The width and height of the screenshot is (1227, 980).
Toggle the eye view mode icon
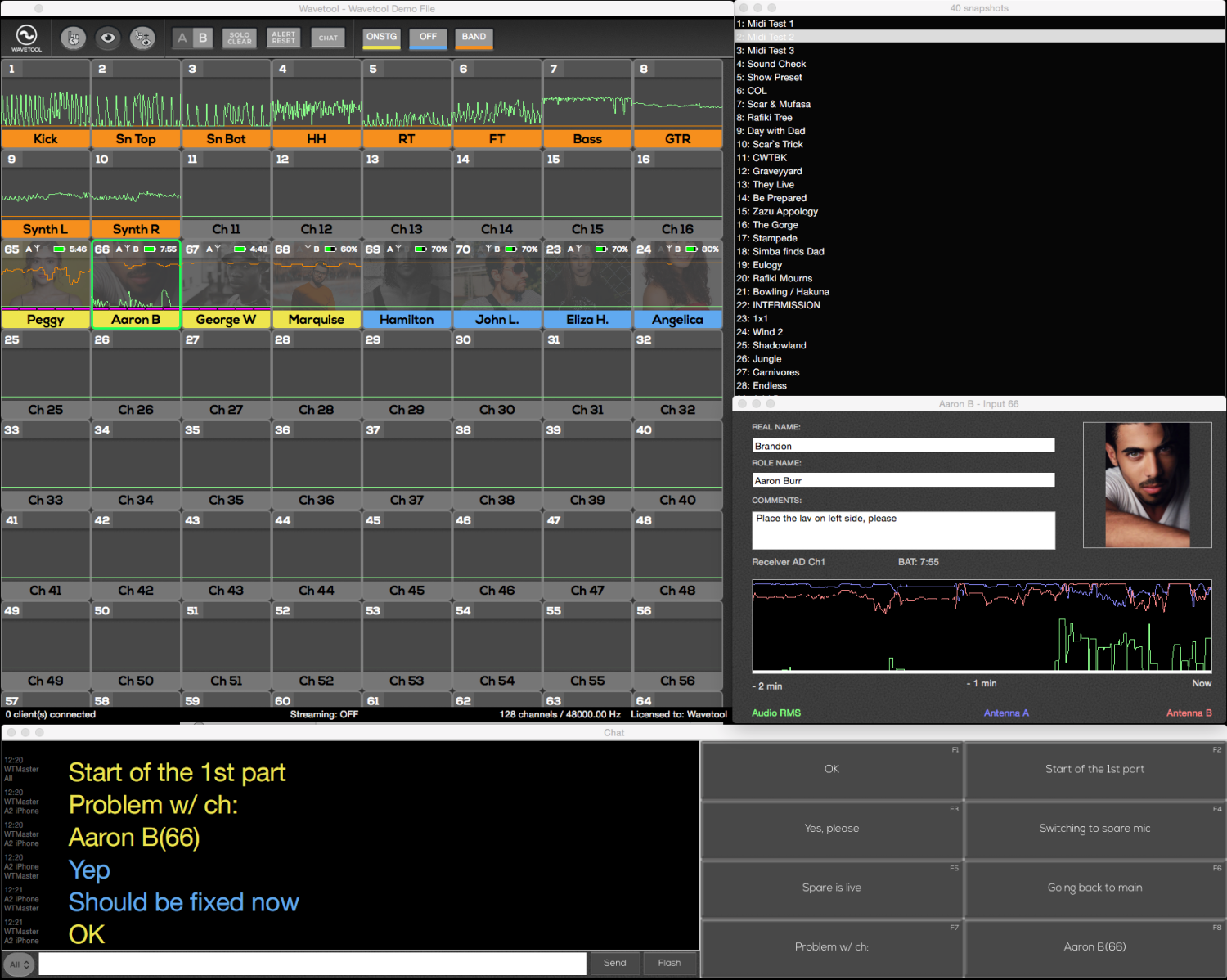[x=108, y=38]
